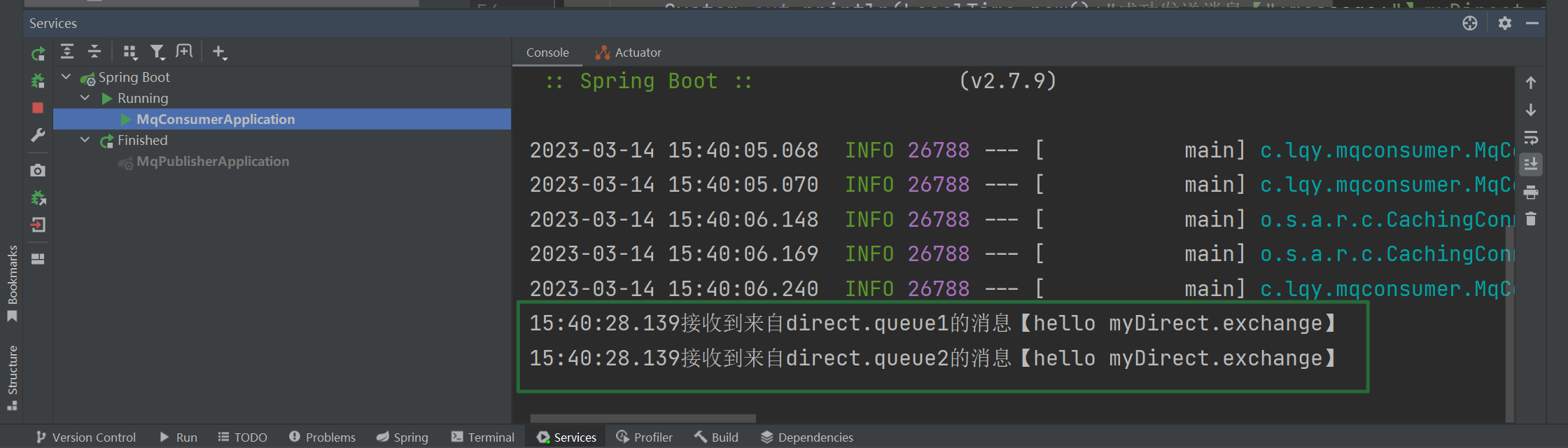Open the Filter dropdown icon
The height and width of the screenshot is (448, 1568).
[x=157, y=52]
